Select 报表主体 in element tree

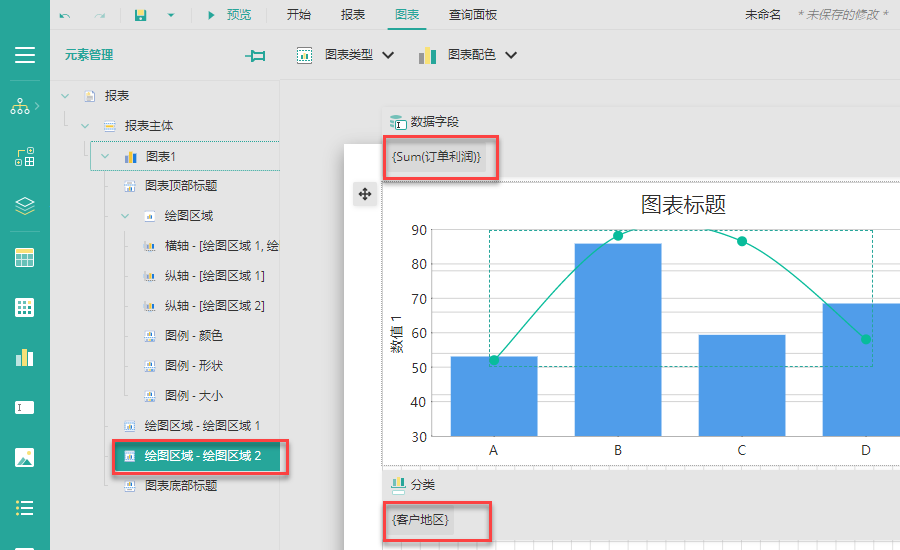click(149, 126)
